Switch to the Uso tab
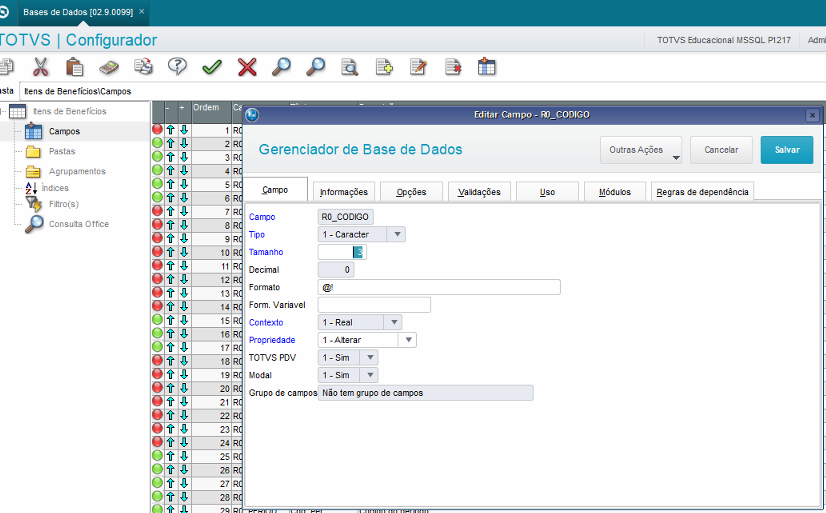This screenshot has width=826, height=513. coord(547,192)
